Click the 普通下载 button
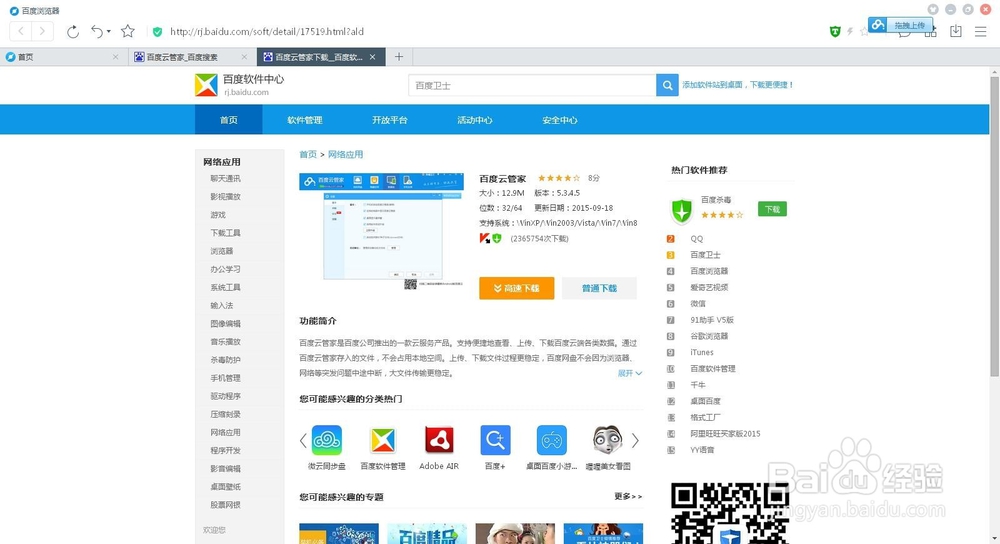The image size is (1000, 544). 599,288
